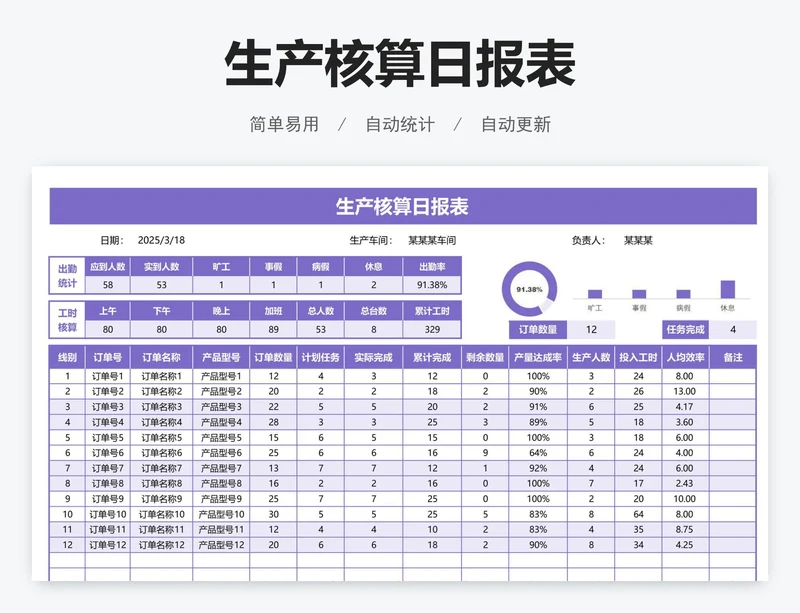
Task: Click the 工时核算 label cell
Action: pos(67,320)
